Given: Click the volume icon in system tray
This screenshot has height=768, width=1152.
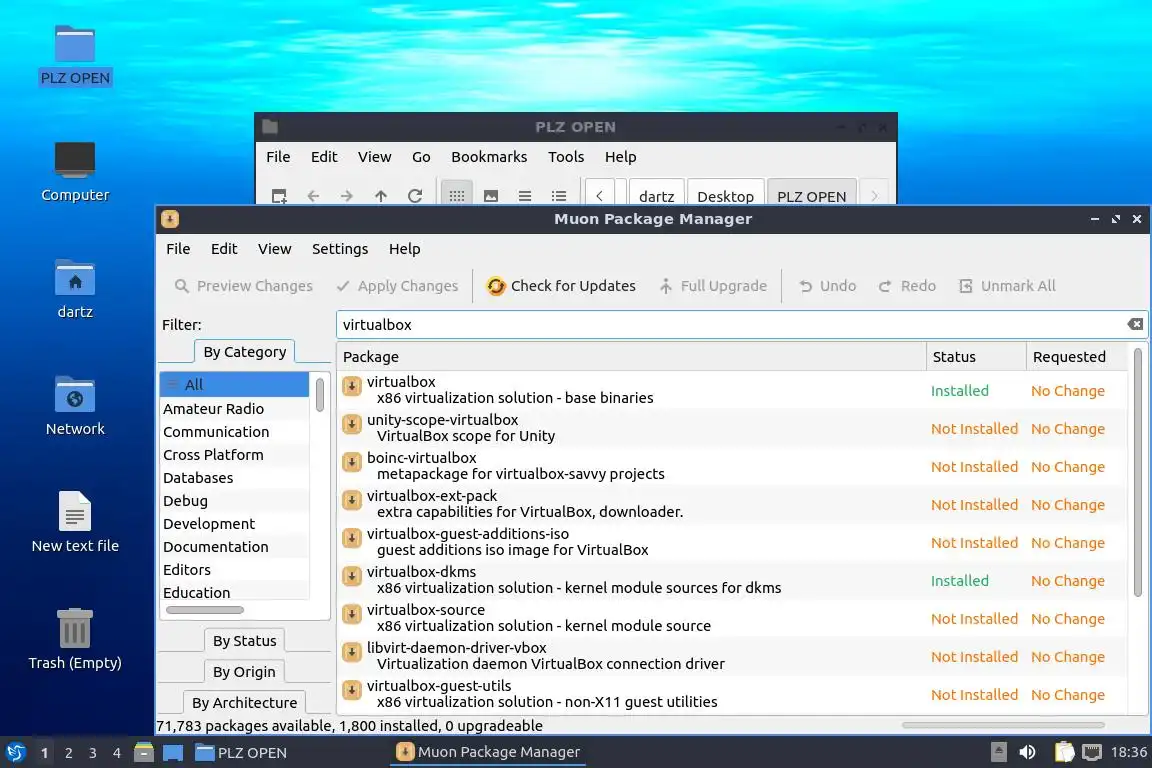Looking at the screenshot, I should (x=1027, y=752).
